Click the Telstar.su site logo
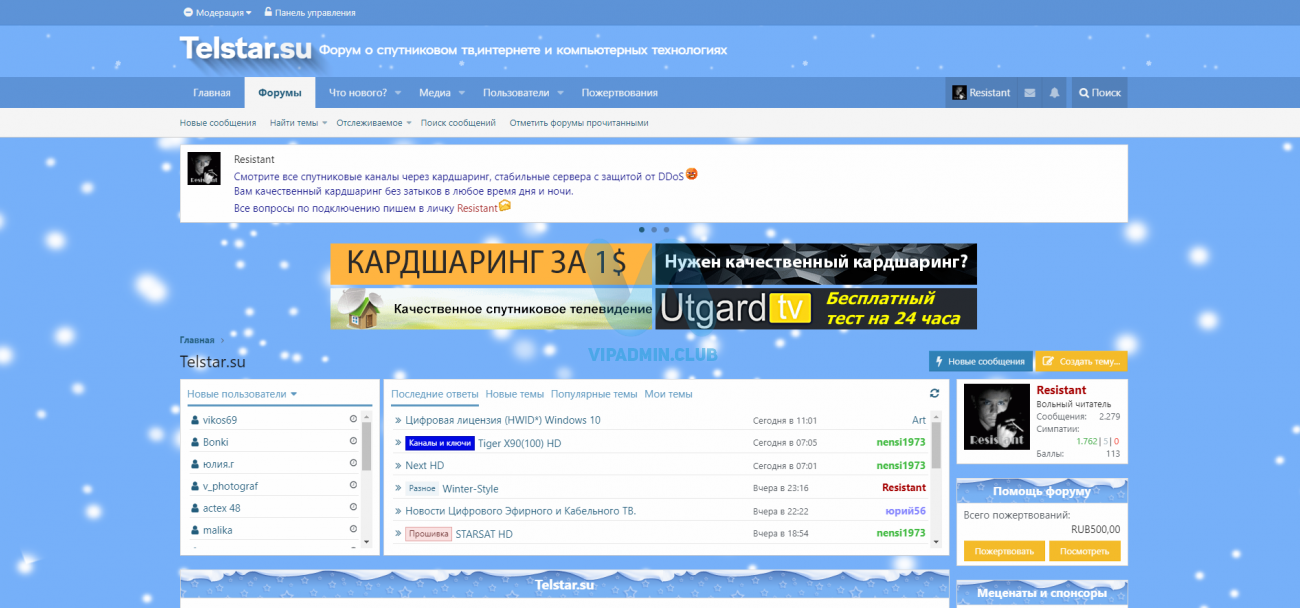Viewport: 1300px width, 608px height. (246, 48)
